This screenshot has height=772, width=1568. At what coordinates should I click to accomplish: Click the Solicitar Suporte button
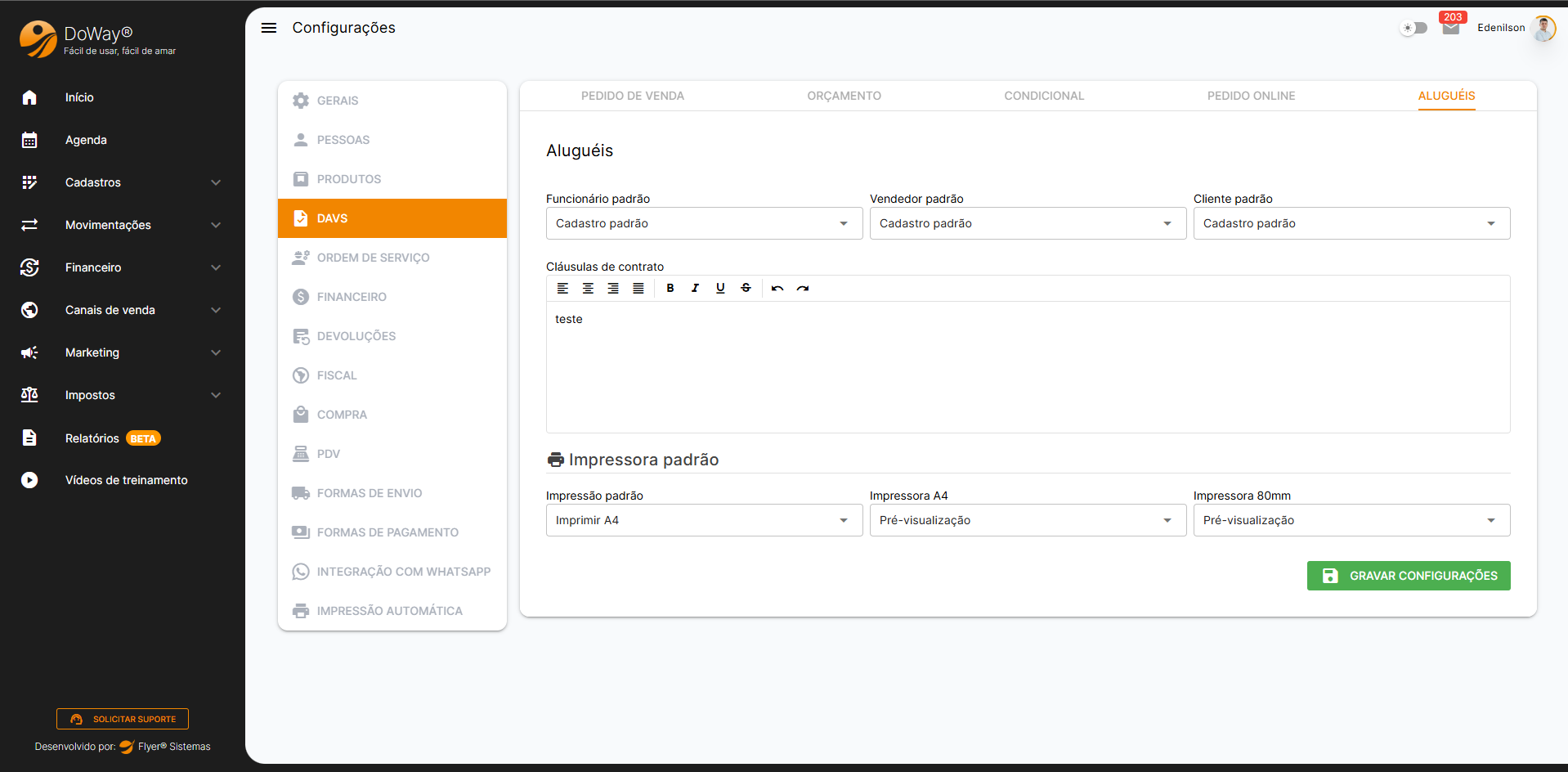coord(123,719)
